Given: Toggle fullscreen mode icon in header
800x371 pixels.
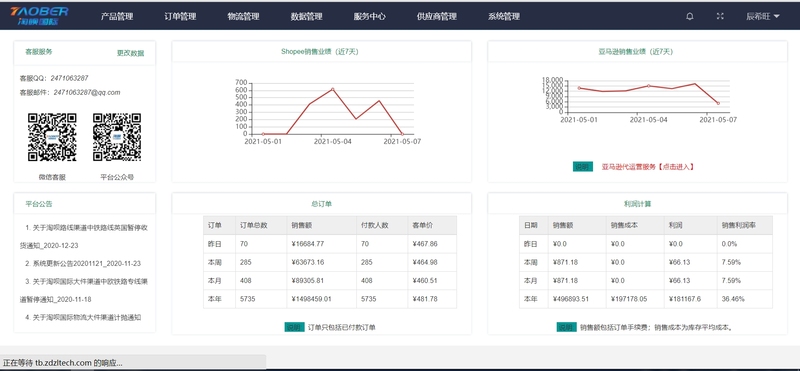Looking at the screenshot, I should click(720, 16).
